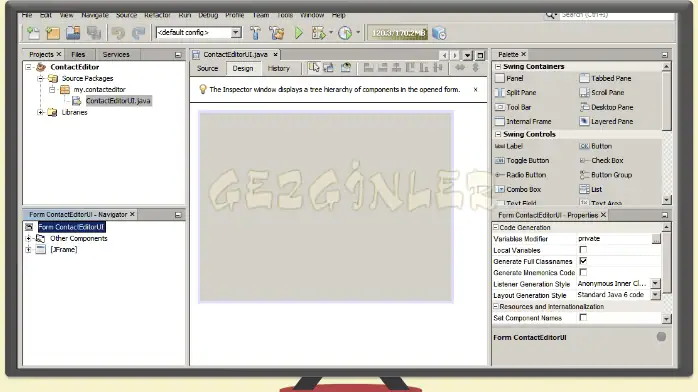This screenshot has height=392, width=698.
Task: Toggle Change Horizontal Resizability icon
Action: tap(460, 68)
